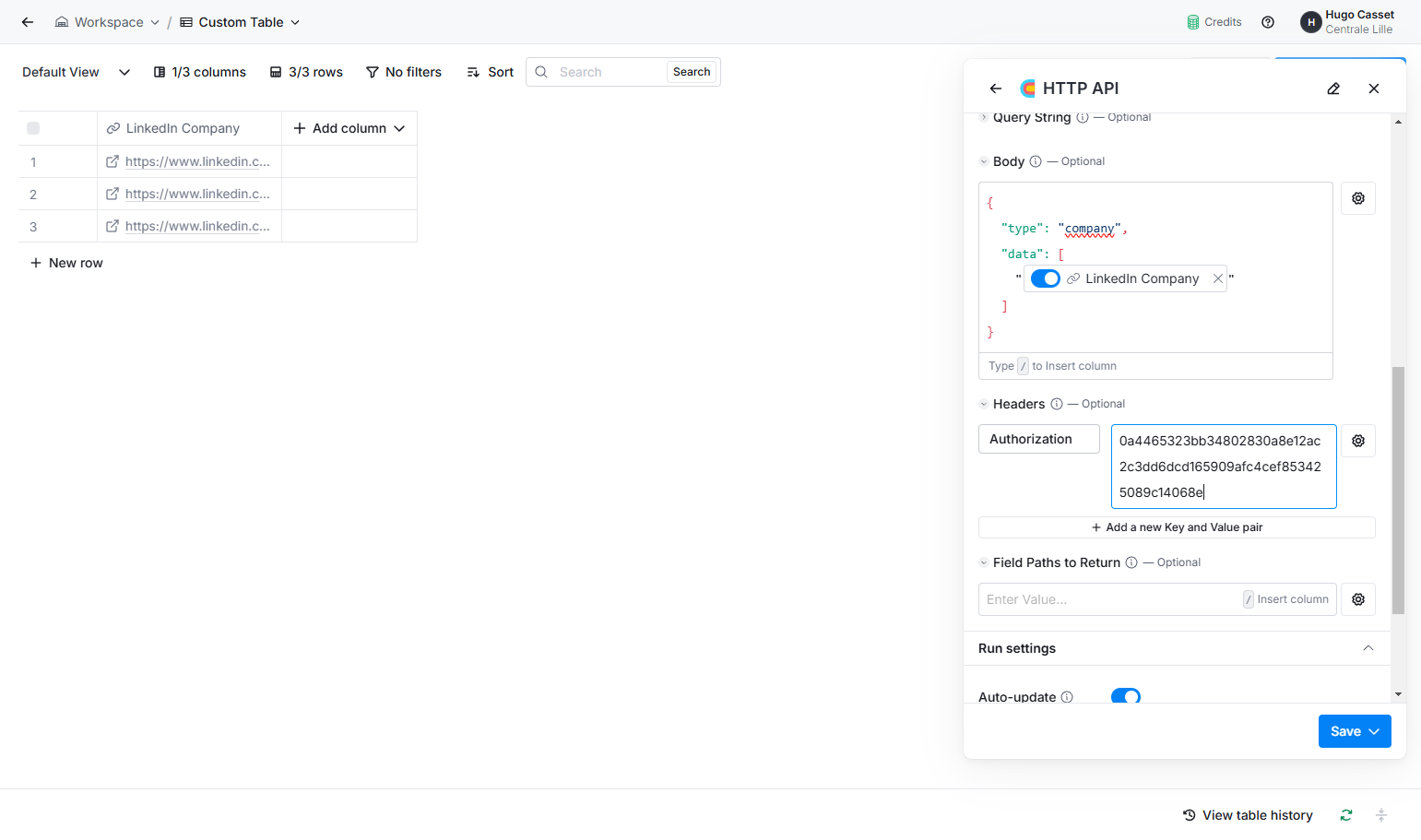This screenshot has width=1421, height=840.
Task: Edit the HTTP API name pencil icon
Action: pos(1333,89)
